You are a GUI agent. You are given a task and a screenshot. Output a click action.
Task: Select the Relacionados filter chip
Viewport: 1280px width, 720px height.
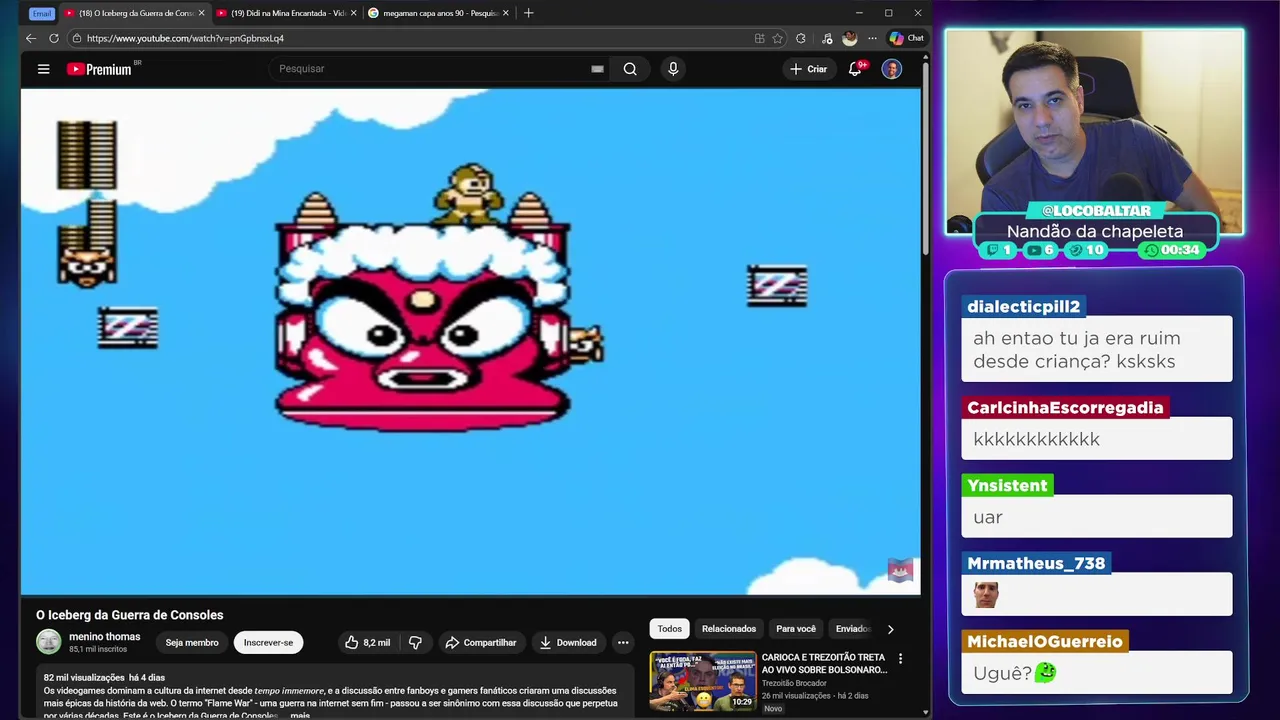(x=729, y=628)
